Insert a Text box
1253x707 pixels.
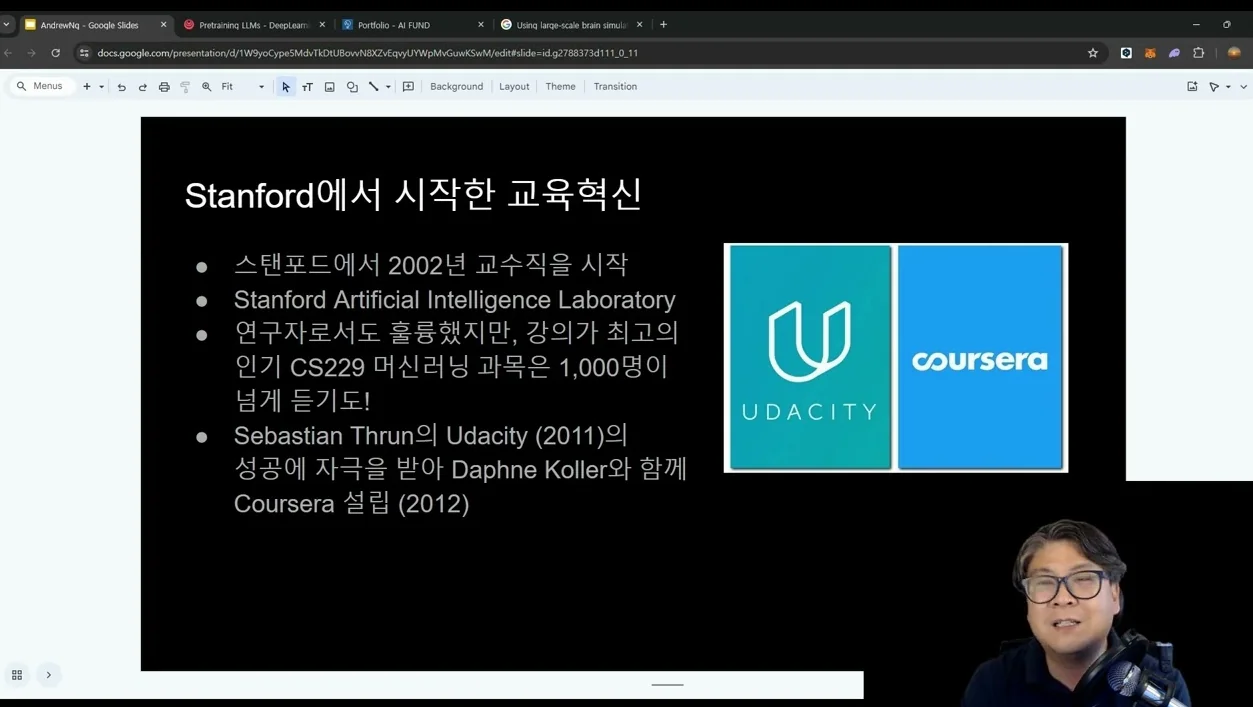point(308,87)
